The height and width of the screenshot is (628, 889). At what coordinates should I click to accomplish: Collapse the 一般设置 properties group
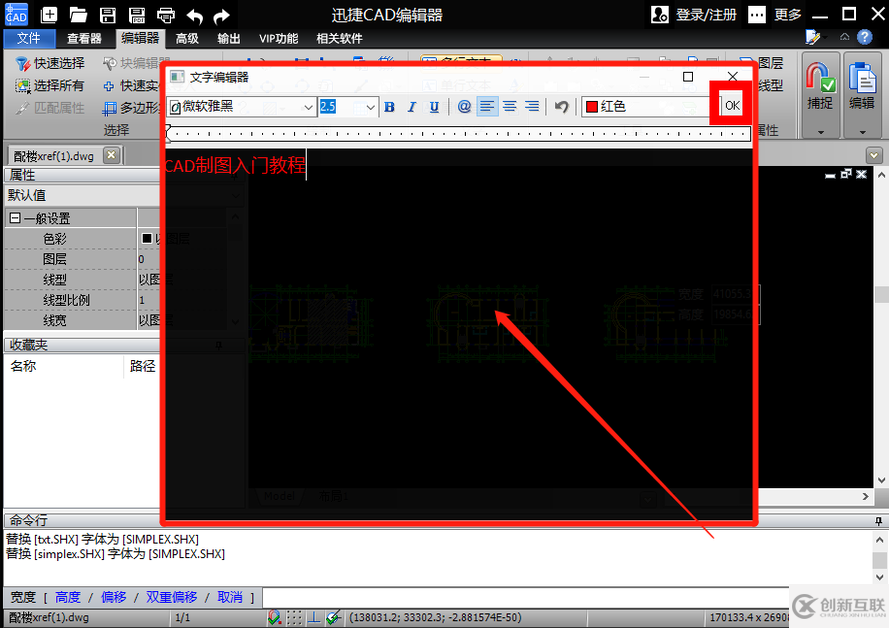click(x=15, y=218)
